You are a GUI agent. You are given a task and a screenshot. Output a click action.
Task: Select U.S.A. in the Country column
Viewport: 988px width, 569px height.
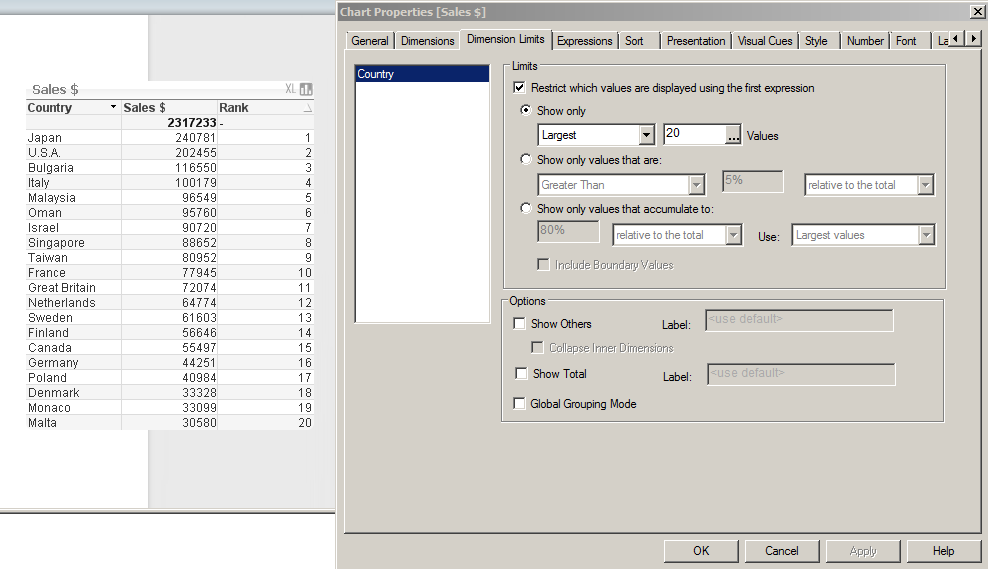tap(73, 152)
